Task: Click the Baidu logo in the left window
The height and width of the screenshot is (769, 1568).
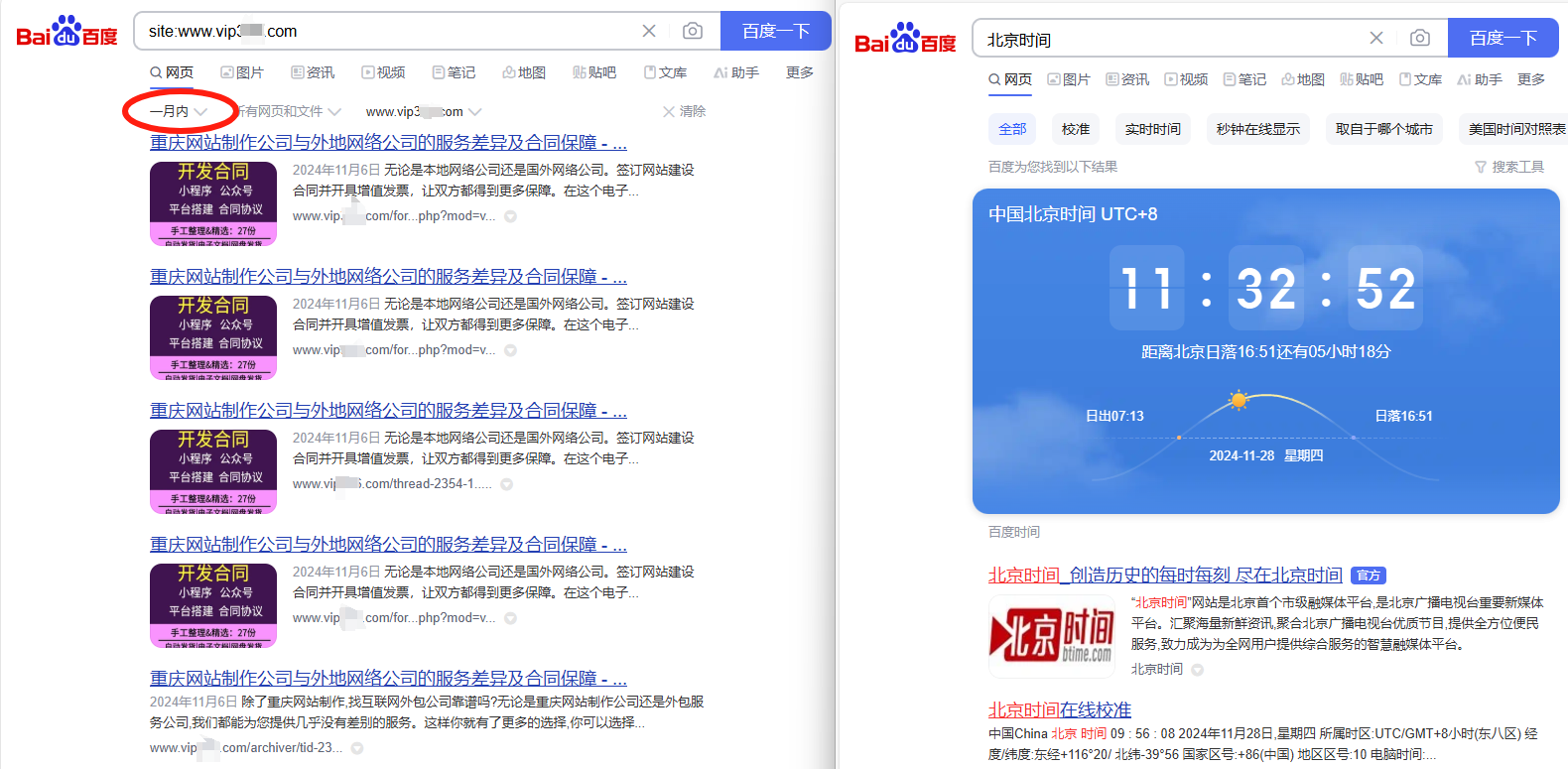Action: pos(66,32)
